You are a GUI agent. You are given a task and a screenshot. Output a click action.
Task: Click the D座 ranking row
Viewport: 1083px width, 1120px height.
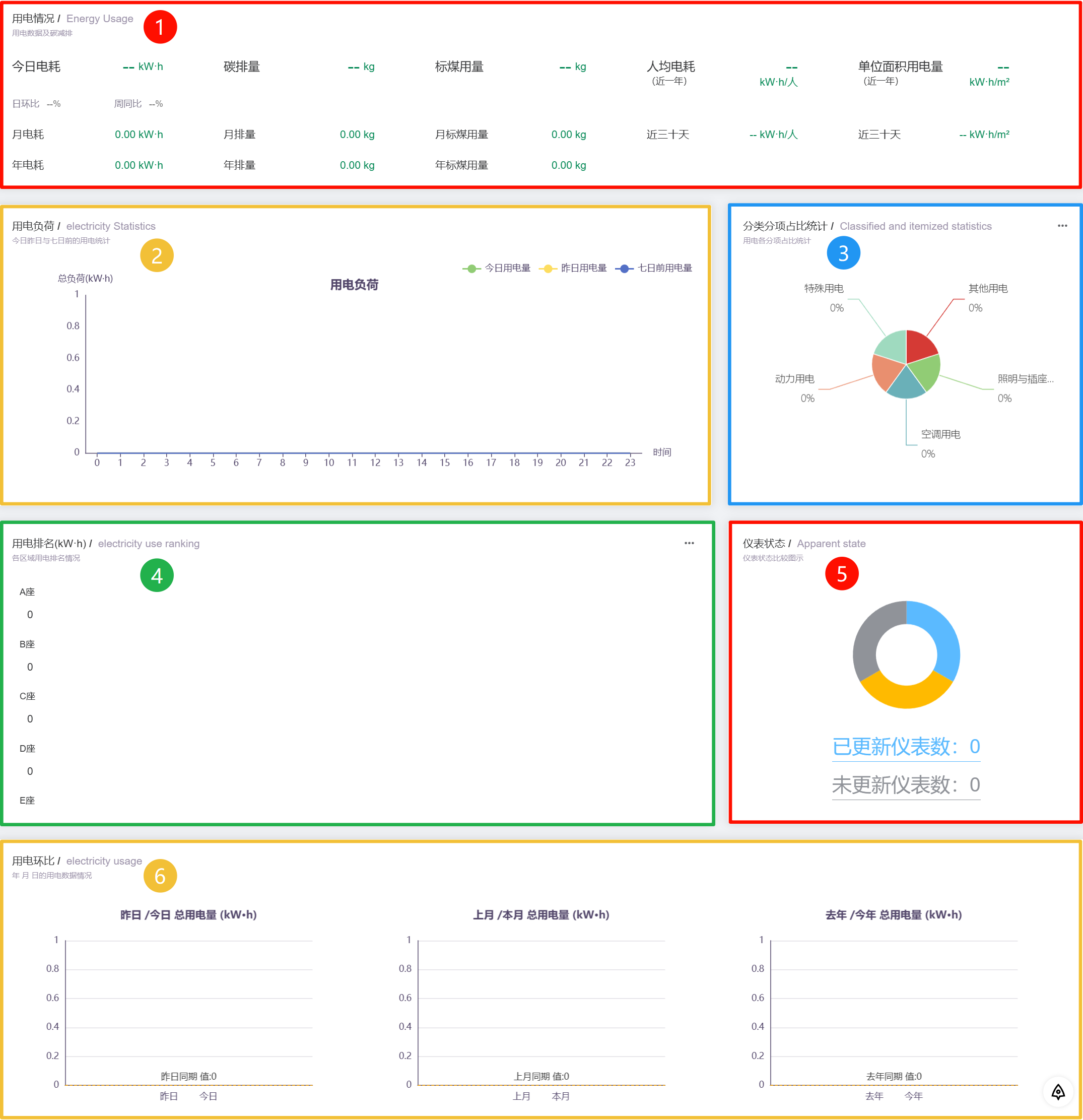27,760
